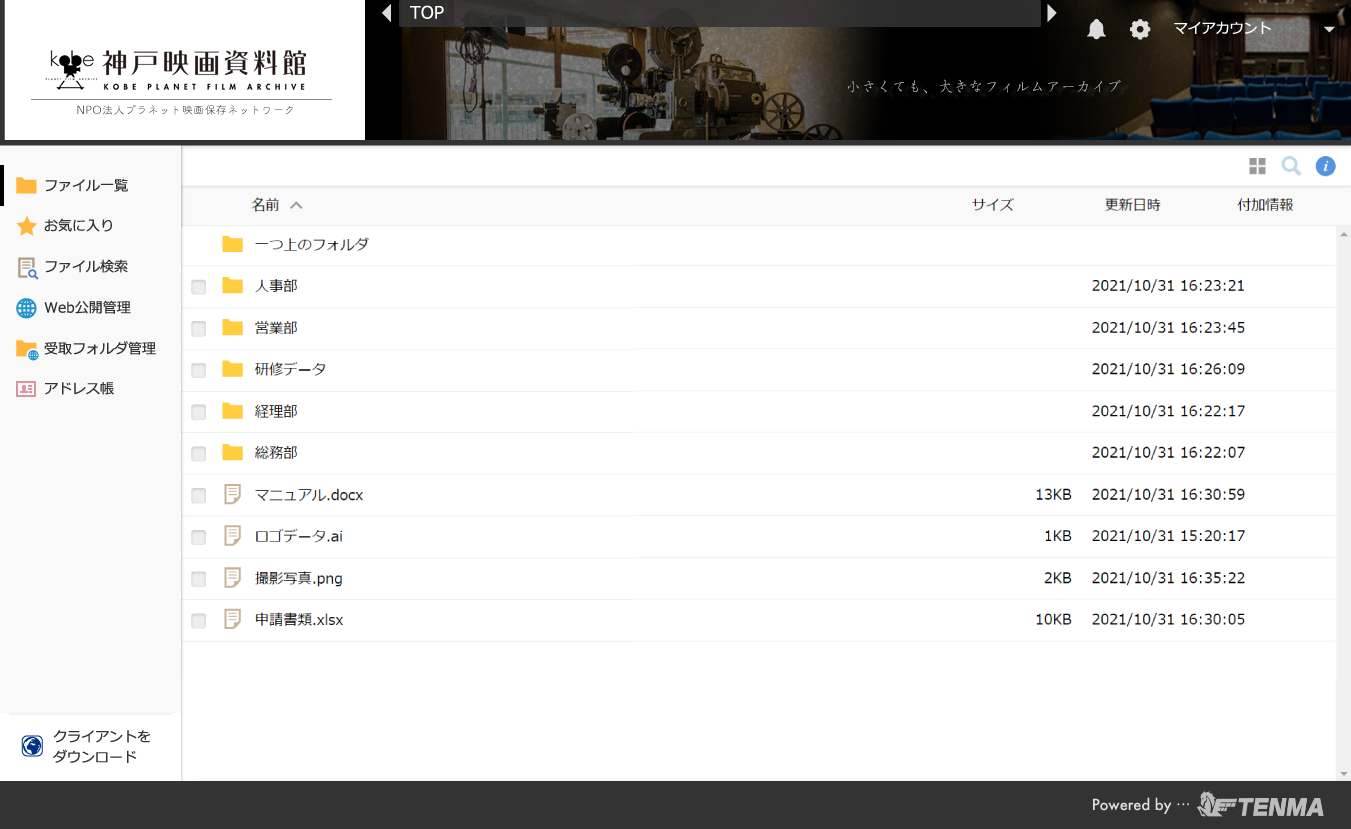Click the right arrow beside TOP breadcrumb
The width and height of the screenshot is (1351, 829).
click(1051, 13)
